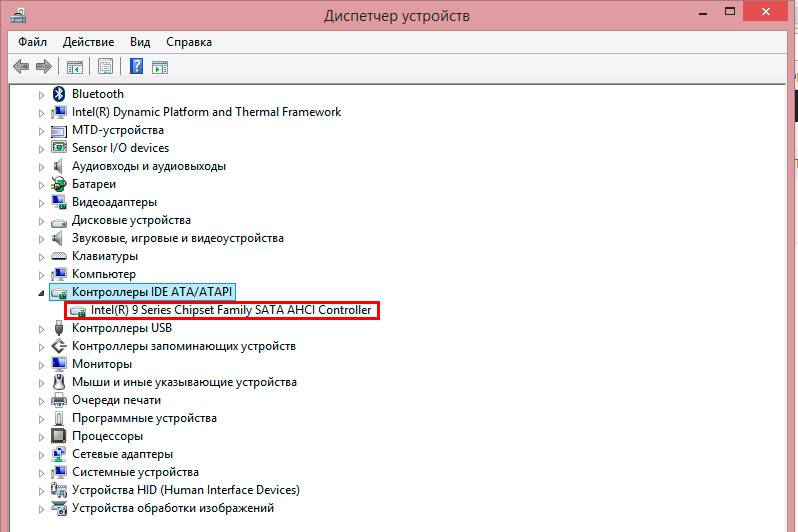The width and height of the screenshot is (798, 532).
Task: Open Properties via toolbar icon
Action: (105, 67)
